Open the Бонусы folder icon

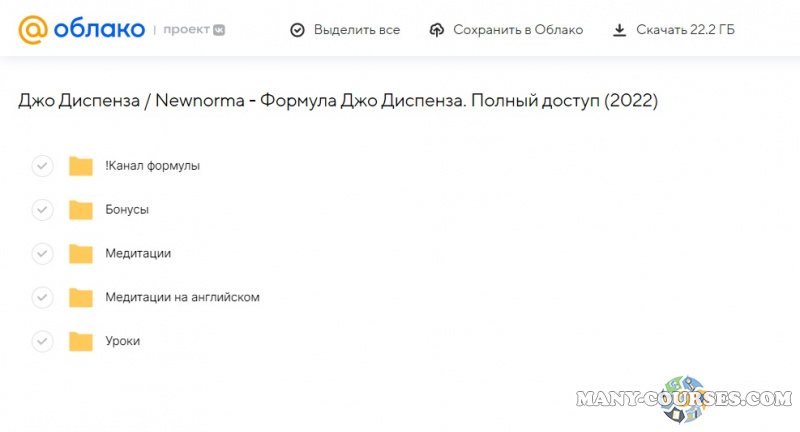[x=81, y=210]
